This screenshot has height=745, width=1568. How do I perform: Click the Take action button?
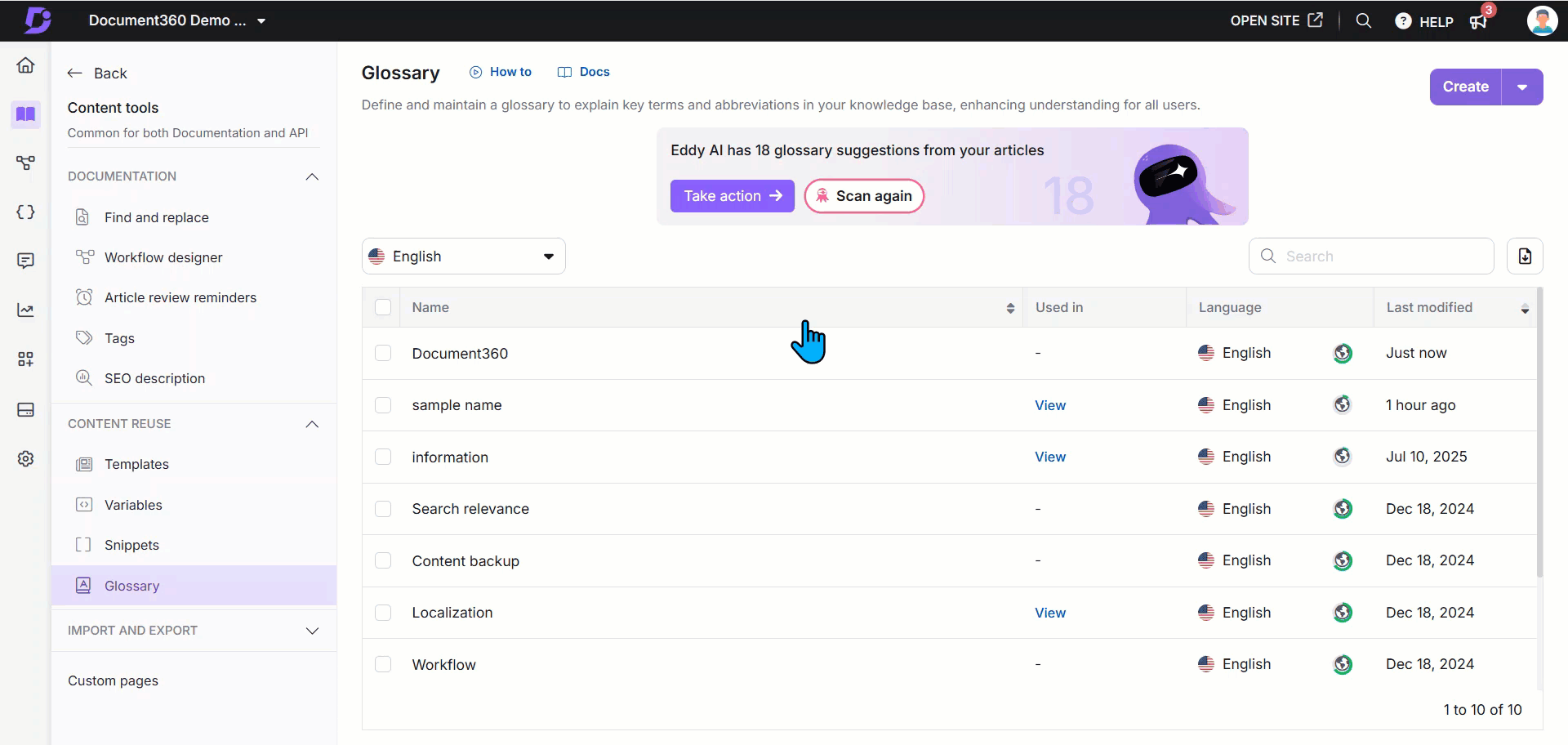(x=733, y=196)
